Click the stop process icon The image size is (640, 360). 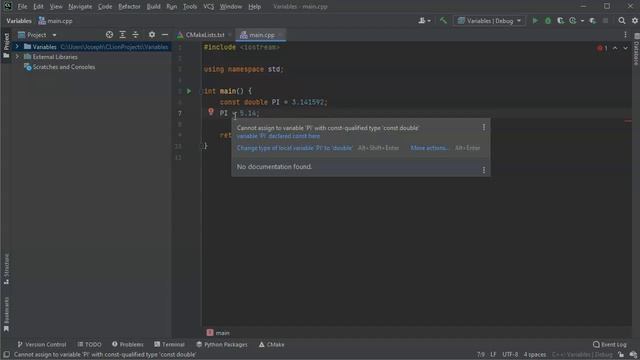coord(605,20)
